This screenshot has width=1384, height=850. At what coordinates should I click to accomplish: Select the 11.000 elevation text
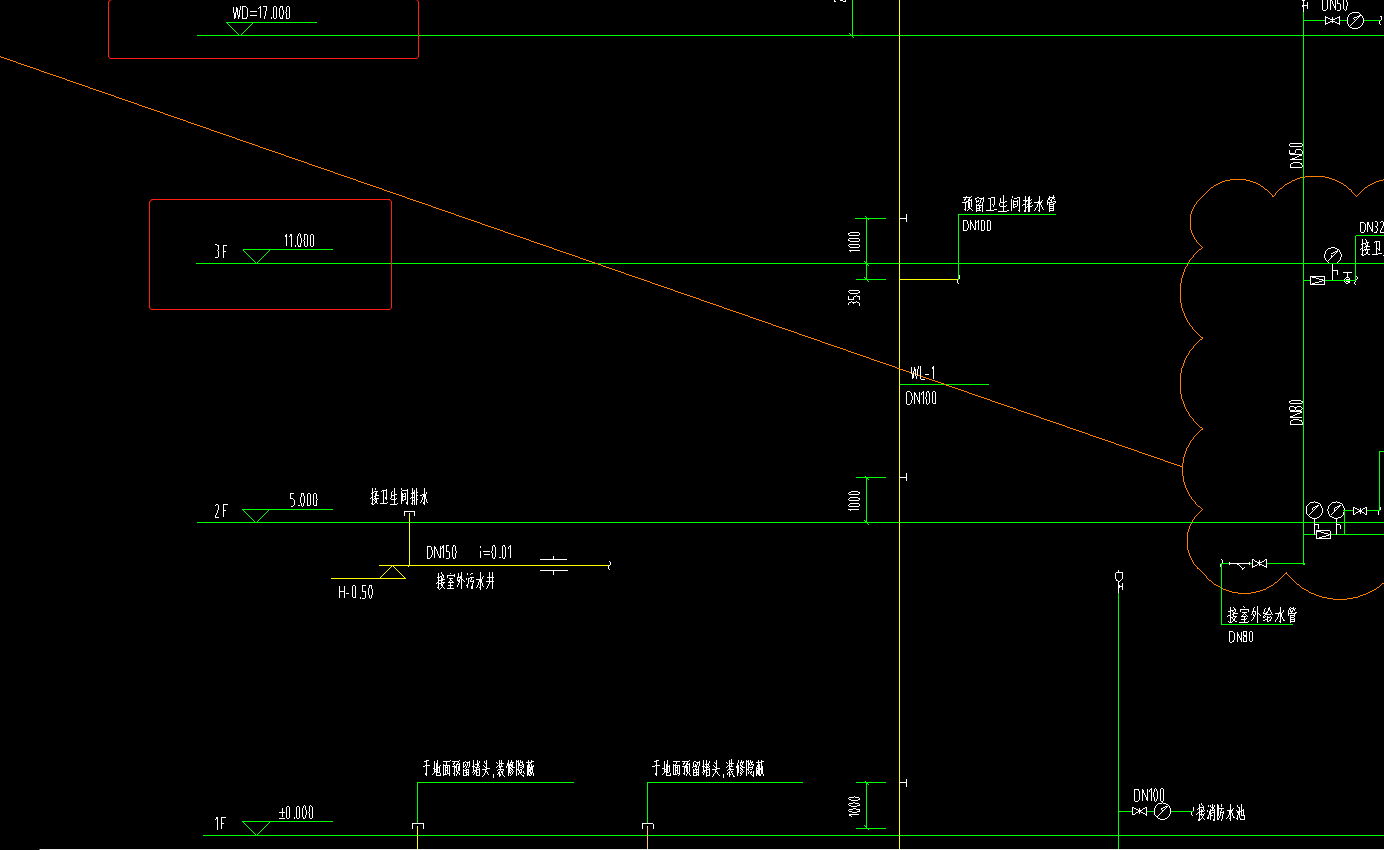point(299,241)
